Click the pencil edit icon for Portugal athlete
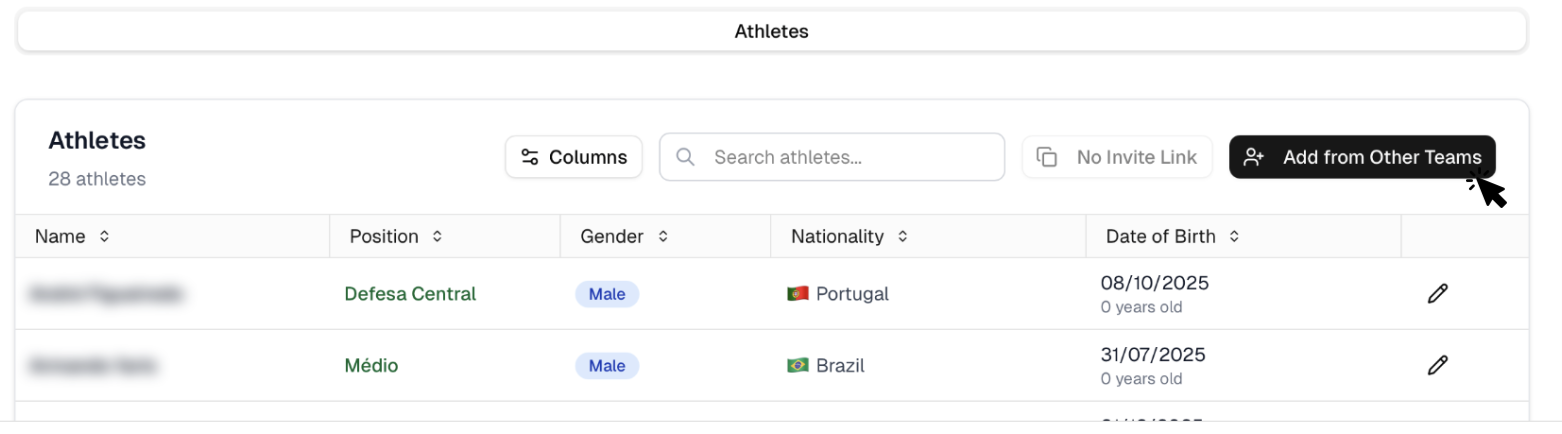 (1437, 294)
